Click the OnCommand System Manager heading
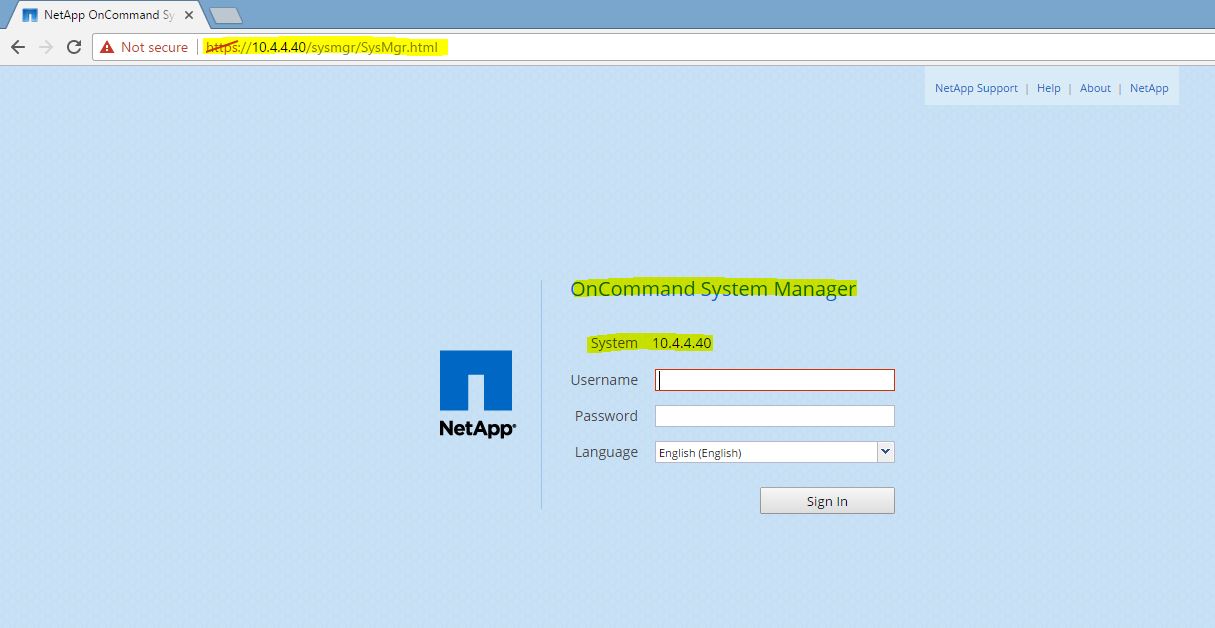The width and height of the screenshot is (1215, 628). pos(713,289)
